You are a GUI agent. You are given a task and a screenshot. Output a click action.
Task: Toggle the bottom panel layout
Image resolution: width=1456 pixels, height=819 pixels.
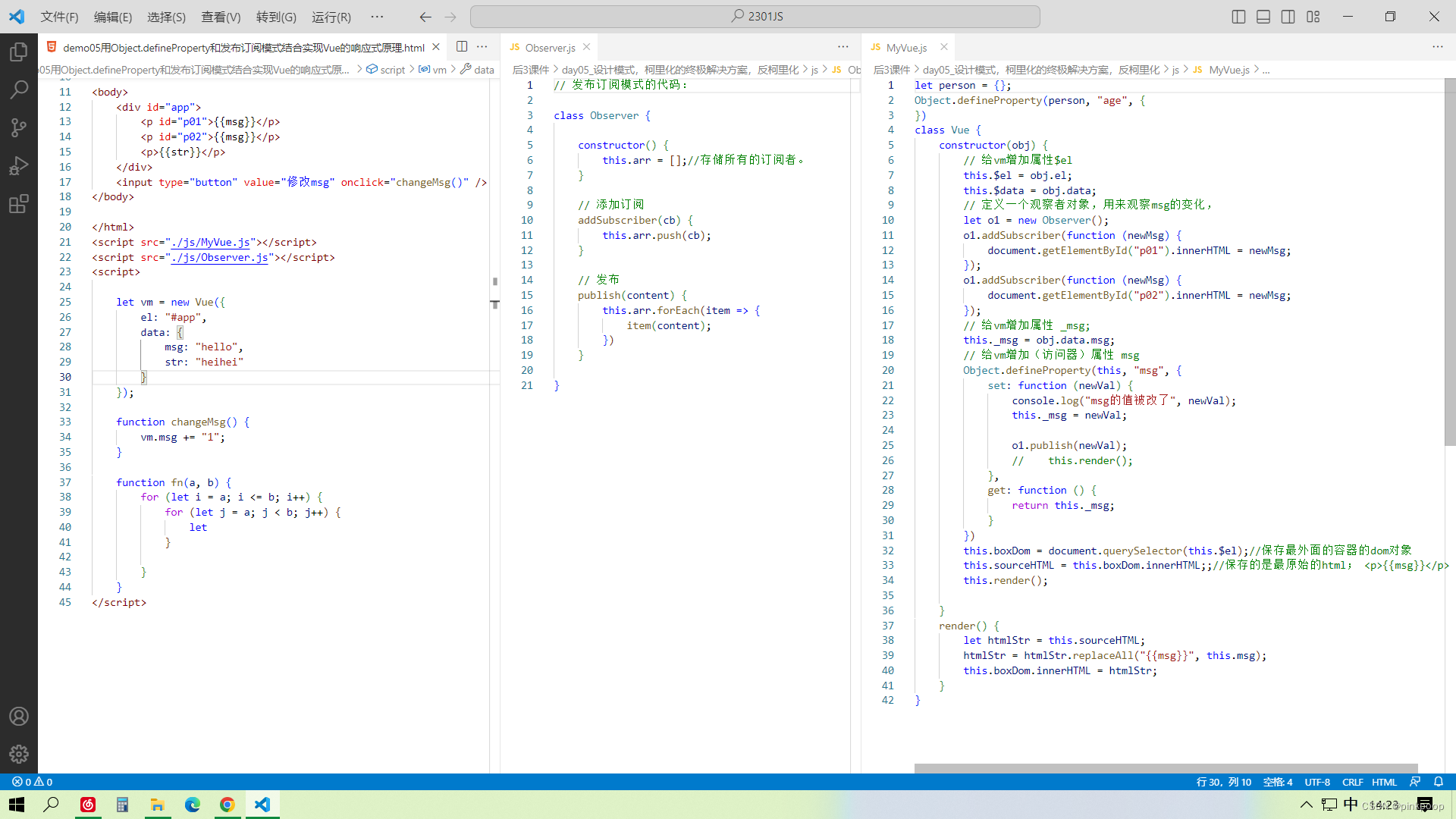1263,17
